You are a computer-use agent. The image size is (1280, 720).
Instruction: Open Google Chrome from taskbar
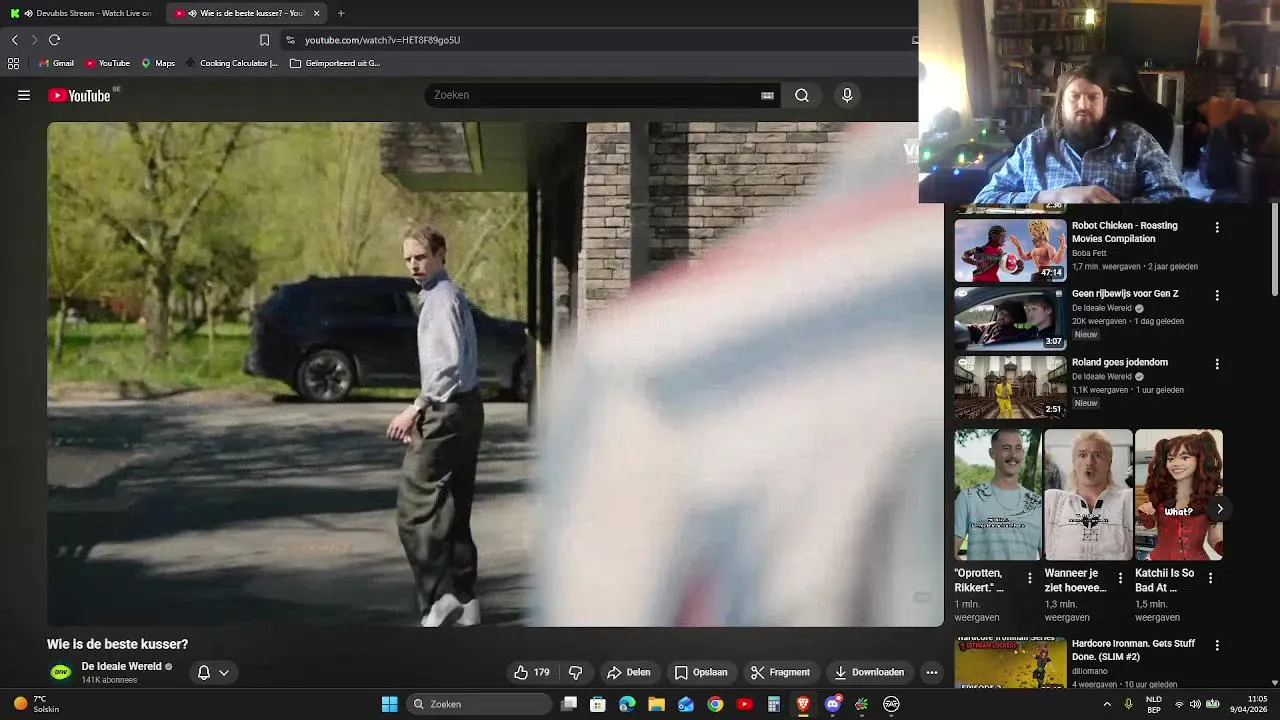715,704
